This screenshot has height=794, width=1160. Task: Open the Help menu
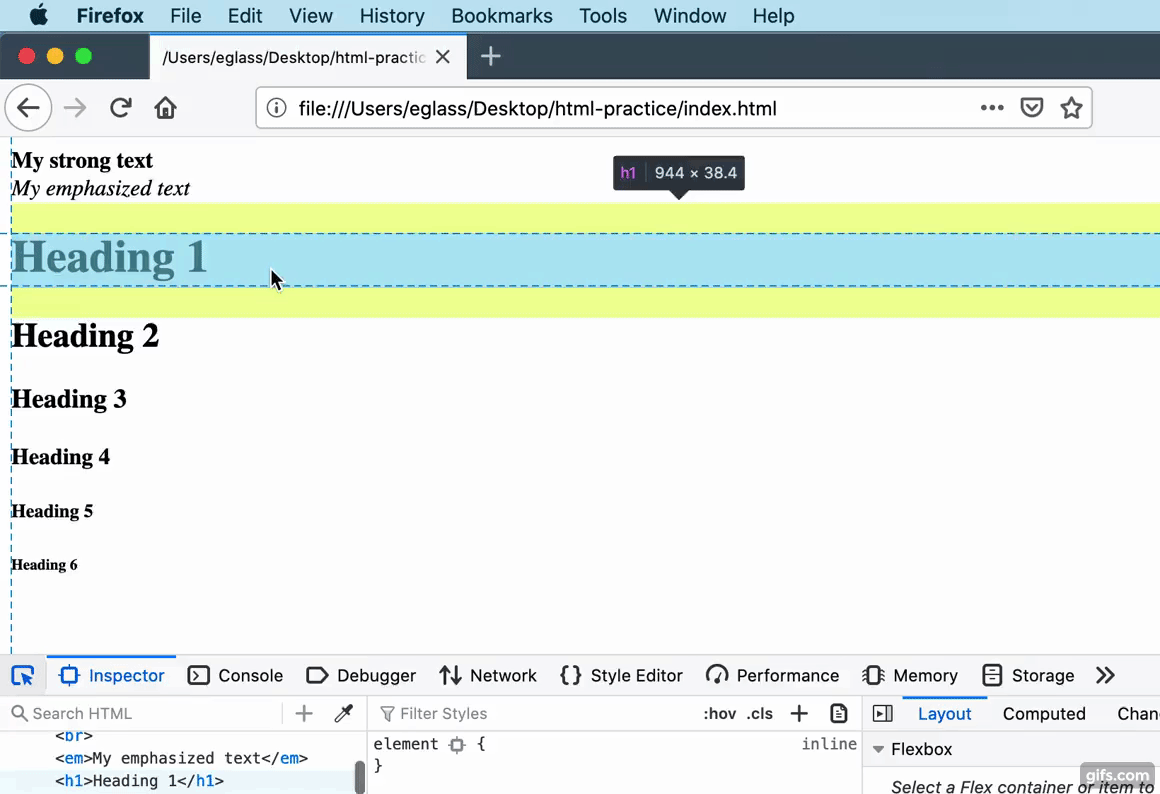773,16
